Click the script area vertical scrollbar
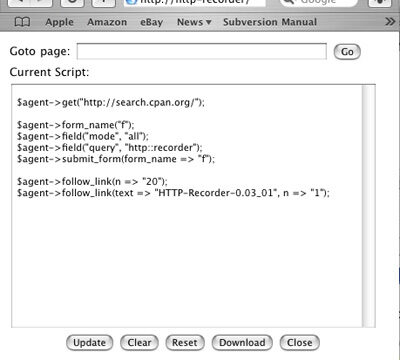The height and width of the screenshot is (360, 400). point(368,206)
